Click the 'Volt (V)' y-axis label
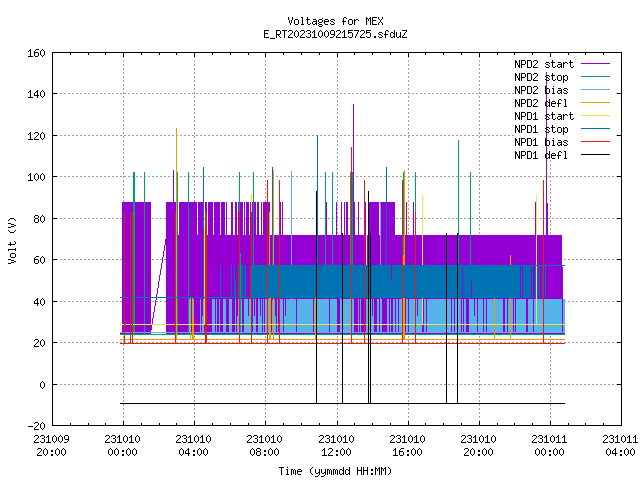The height and width of the screenshot is (480, 640). pyautogui.click(x=12, y=240)
